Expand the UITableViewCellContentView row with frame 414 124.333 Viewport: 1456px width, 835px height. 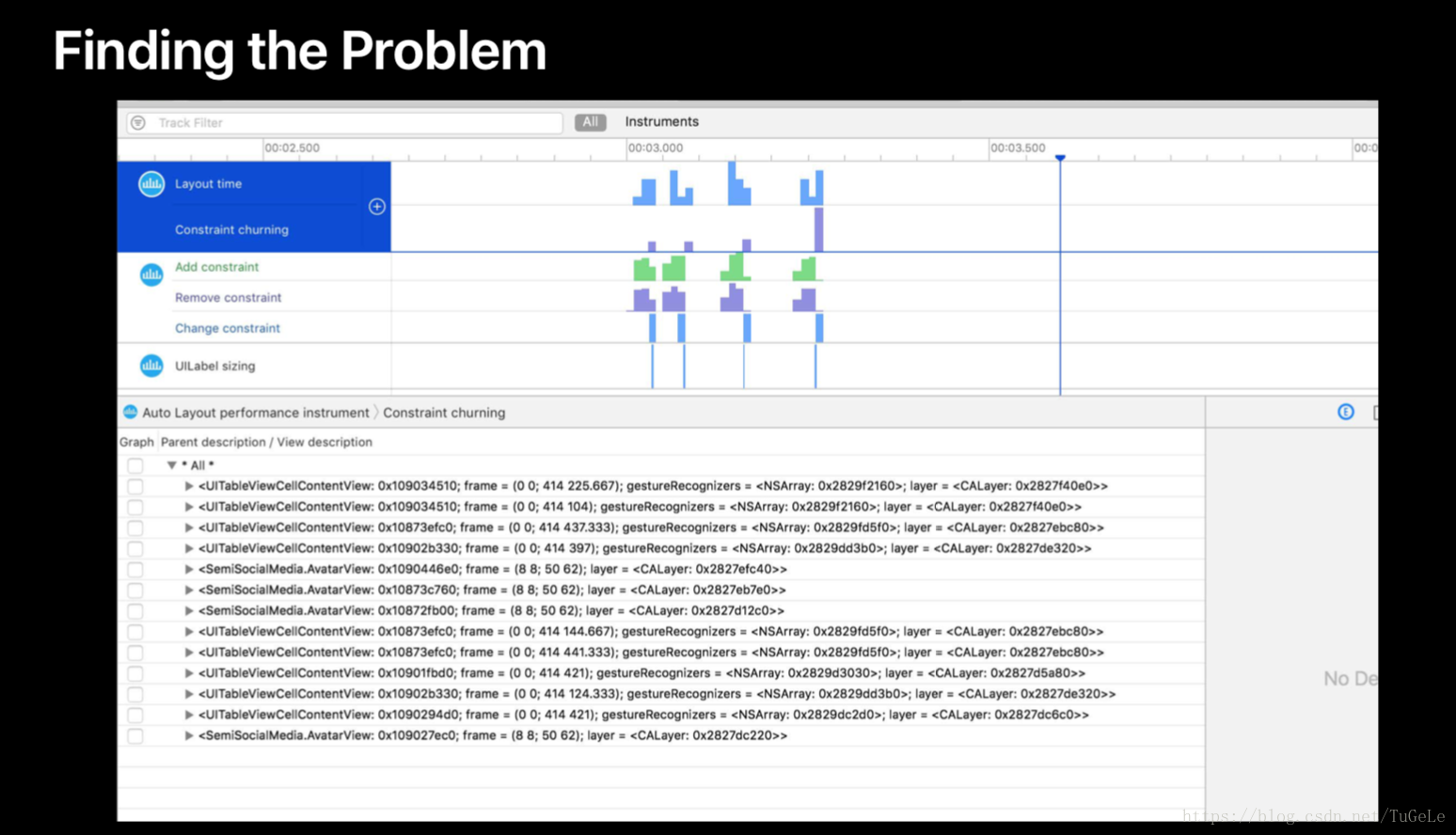tap(189, 694)
